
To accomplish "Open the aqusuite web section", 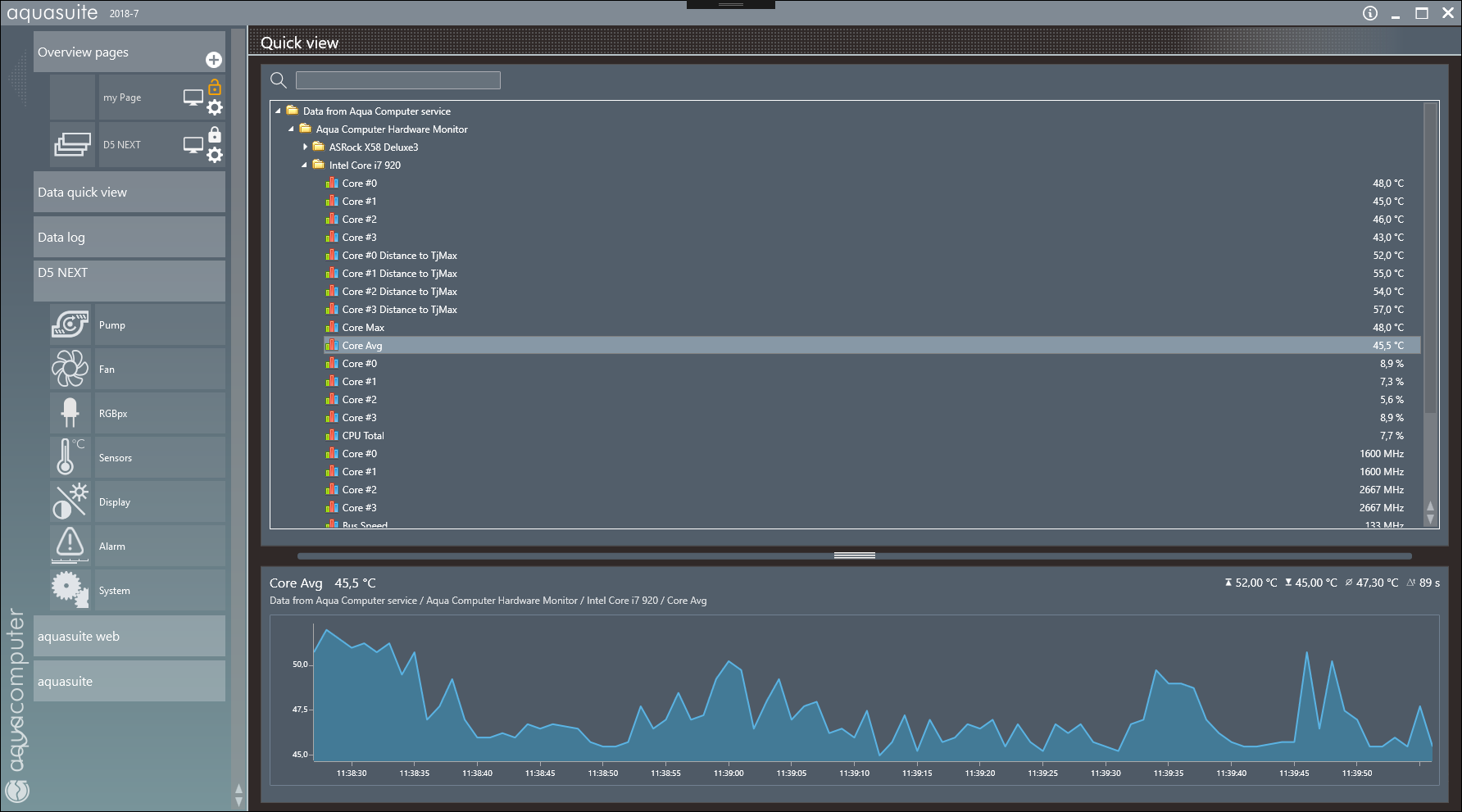I will (129, 636).
